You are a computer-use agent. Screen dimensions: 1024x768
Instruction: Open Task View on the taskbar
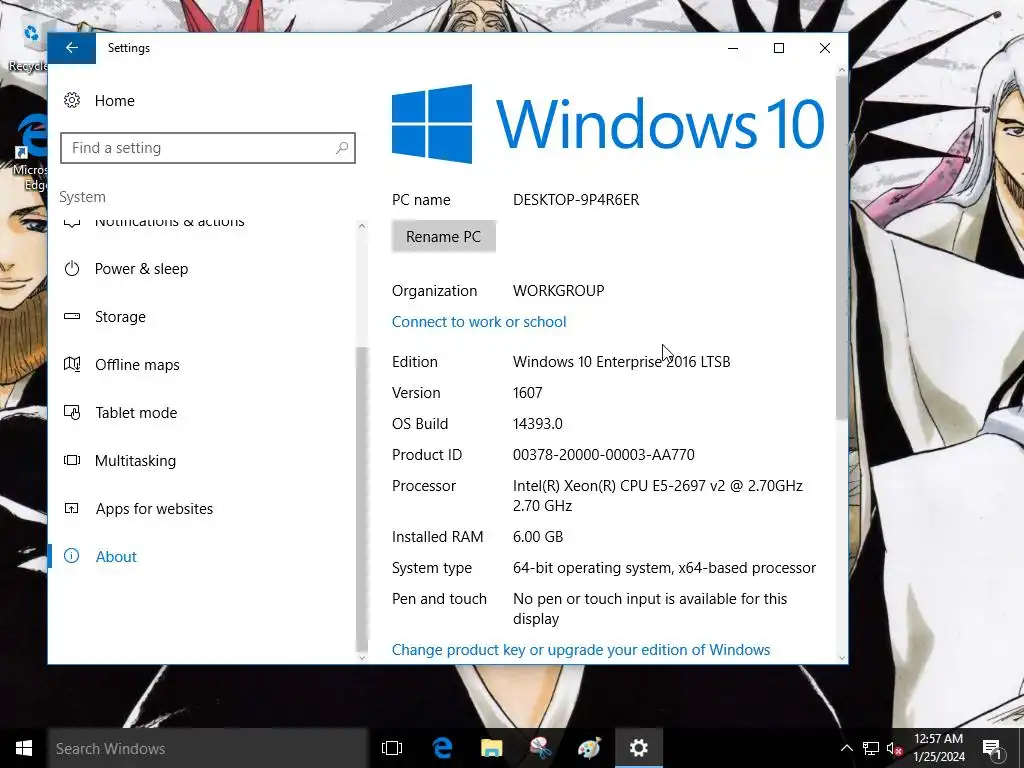tap(392, 748)
